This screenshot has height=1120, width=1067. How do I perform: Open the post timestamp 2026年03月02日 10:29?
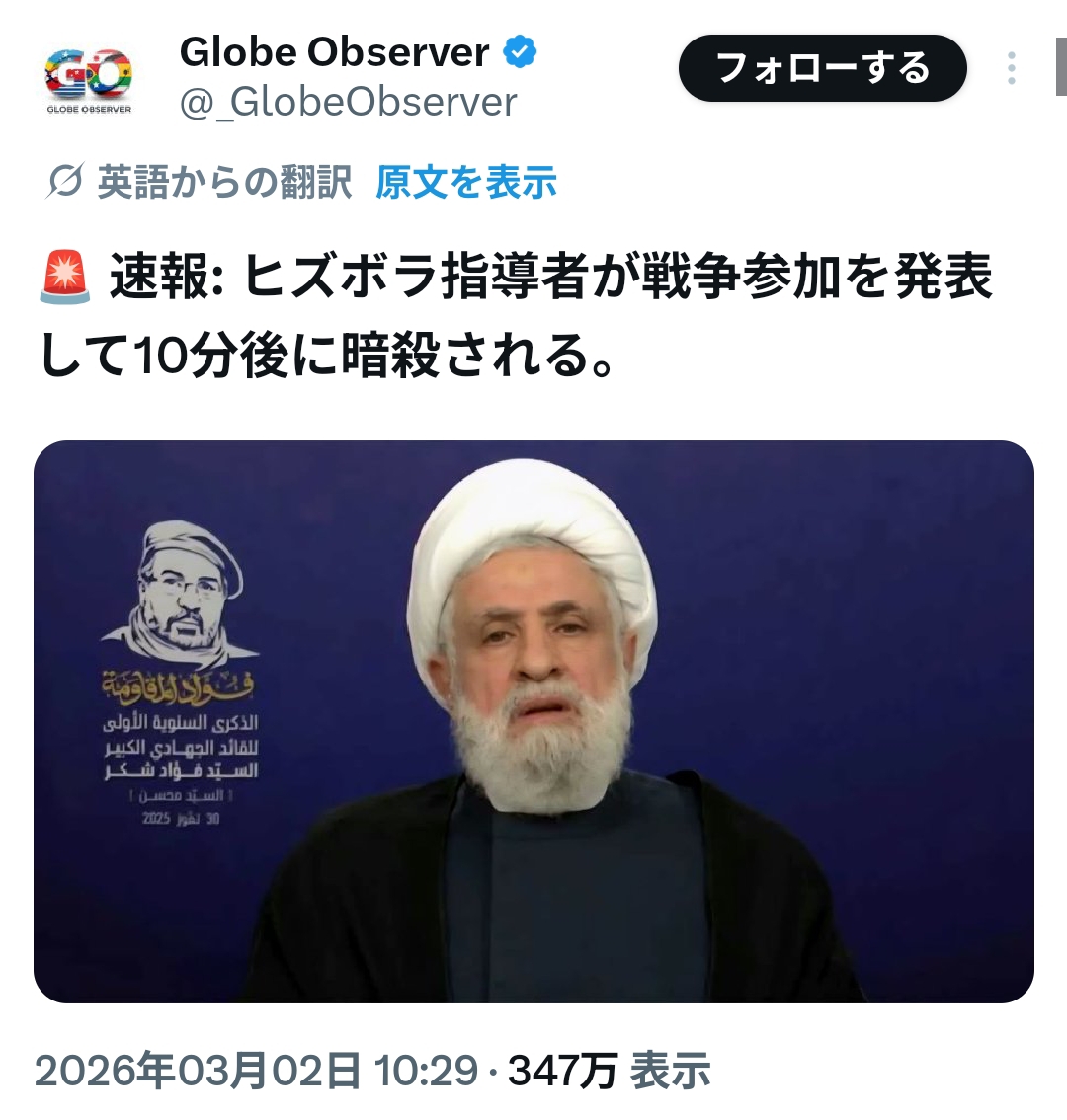pos(256,1070)
